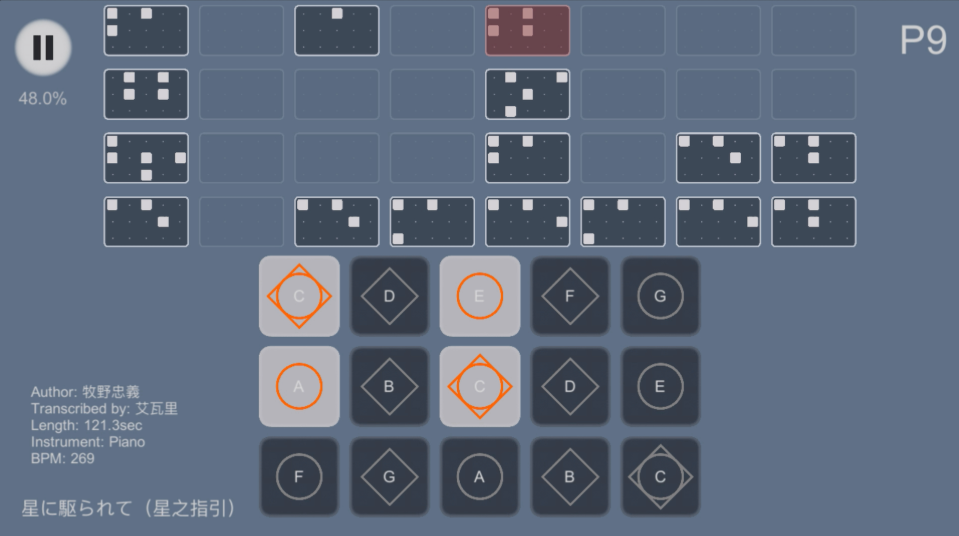Select the first pattern block in top row
The height and width of the screenshot is (536, 959).
146,31
